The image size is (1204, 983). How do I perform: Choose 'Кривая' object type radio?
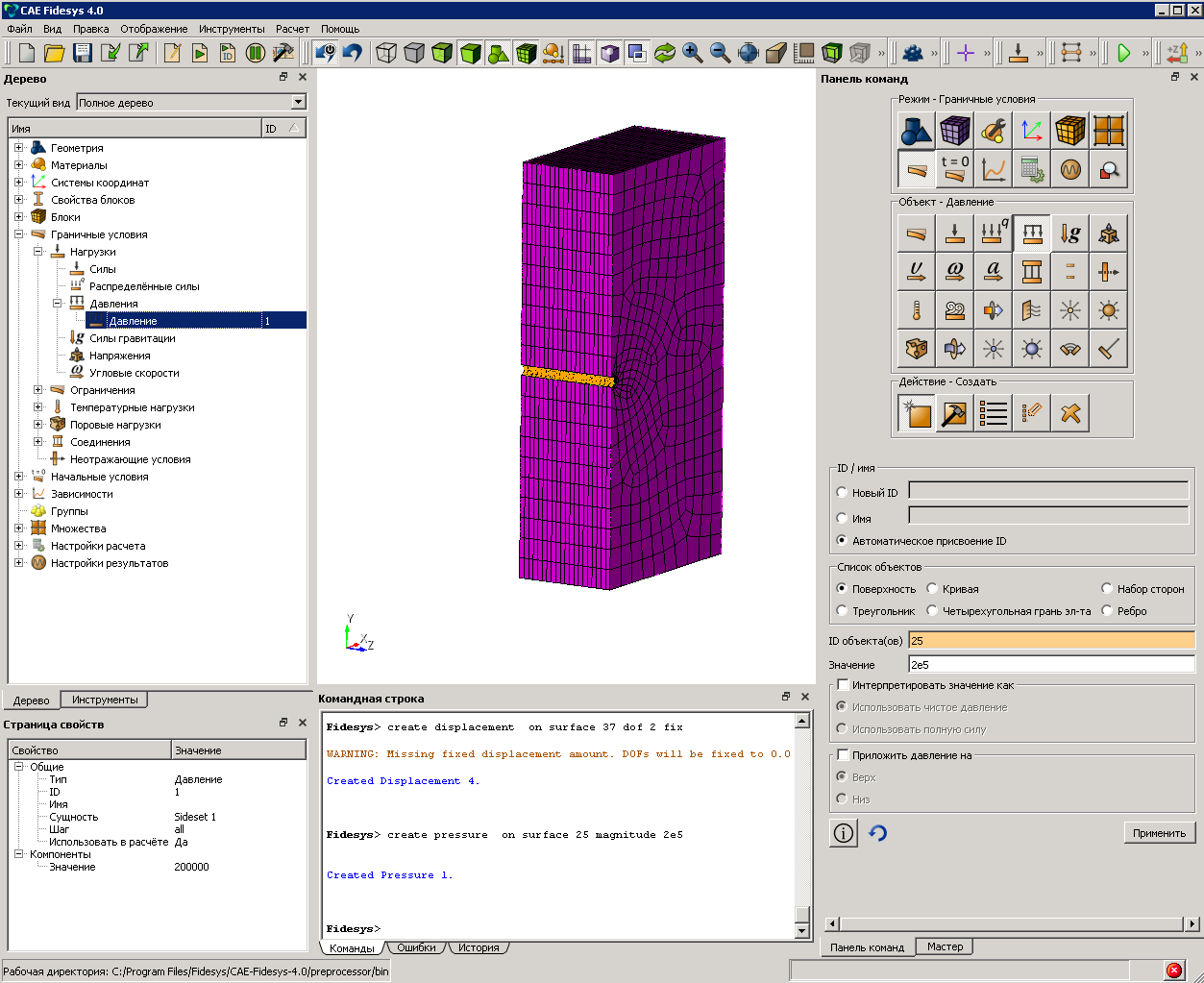click(932, 588)
